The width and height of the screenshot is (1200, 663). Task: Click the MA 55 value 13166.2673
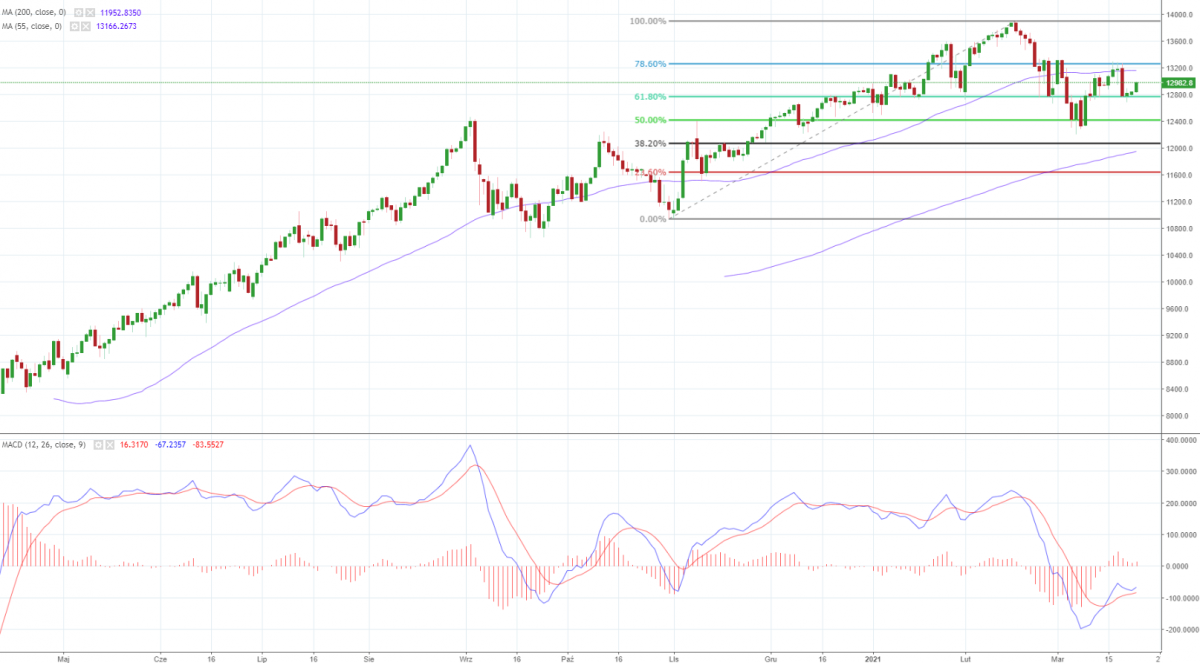point(117,26)
